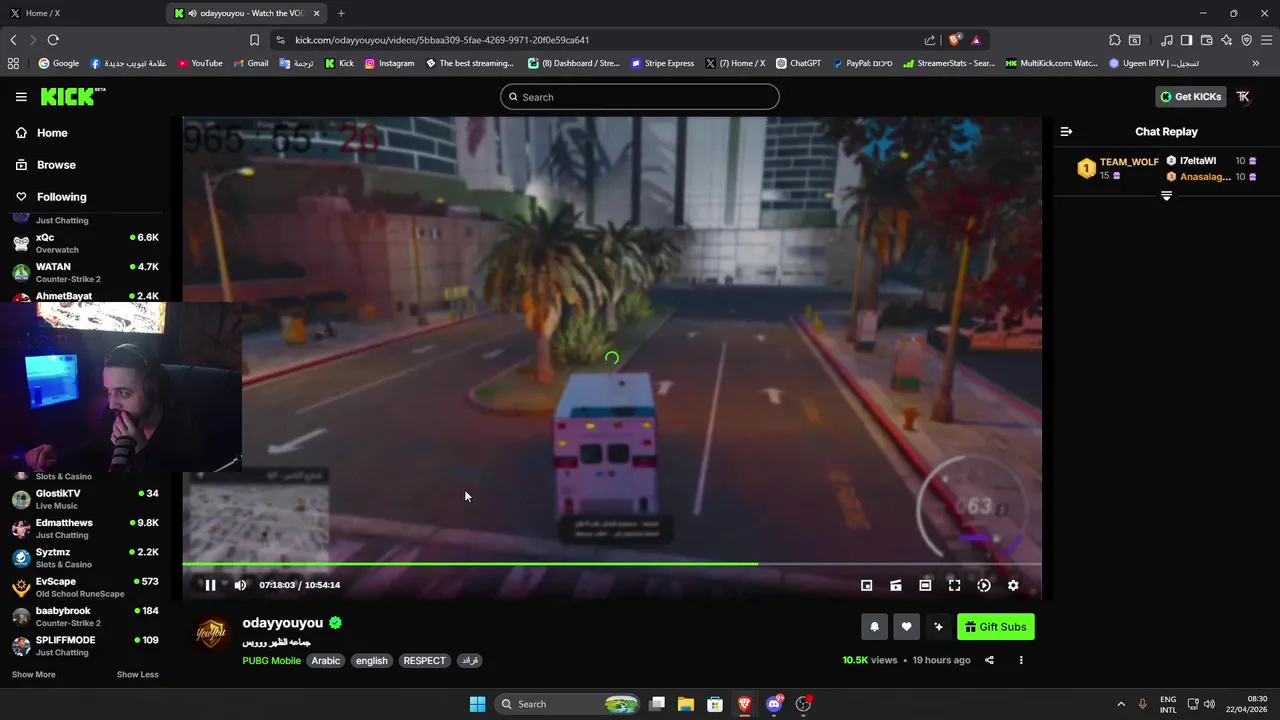Select the RESPECT tag
Viewport: 1280px width, 720px height.
[424, 661]
